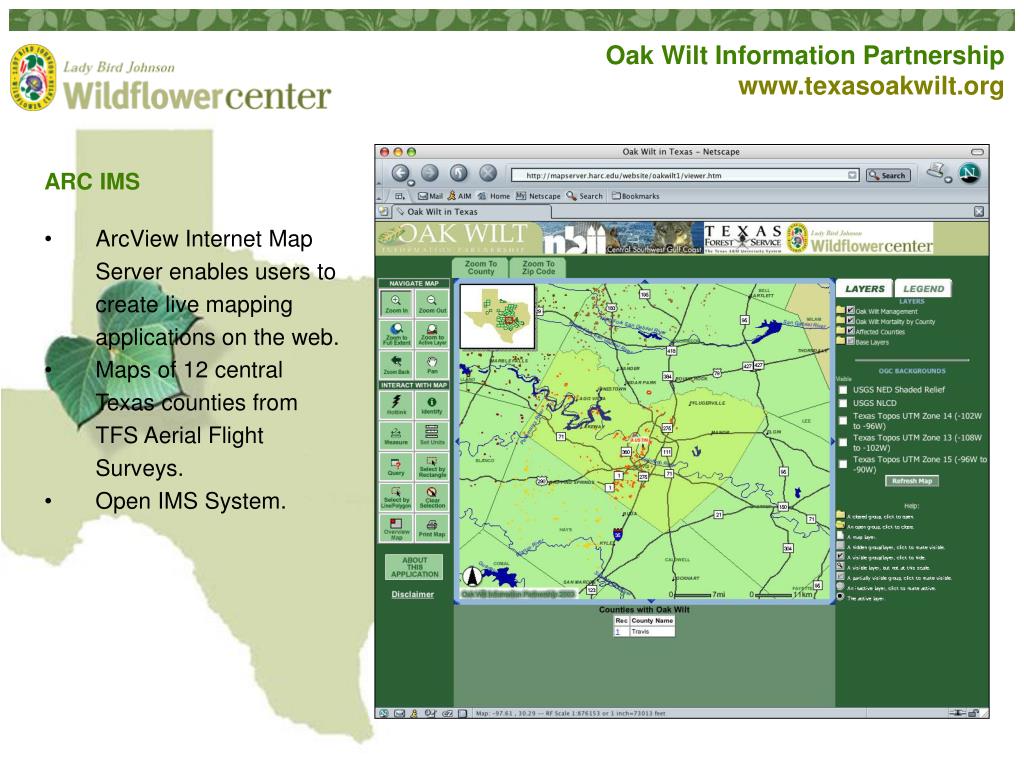
Task: Expand Oak Wilt Mortality by County folder
Action: tap(840, 321)
